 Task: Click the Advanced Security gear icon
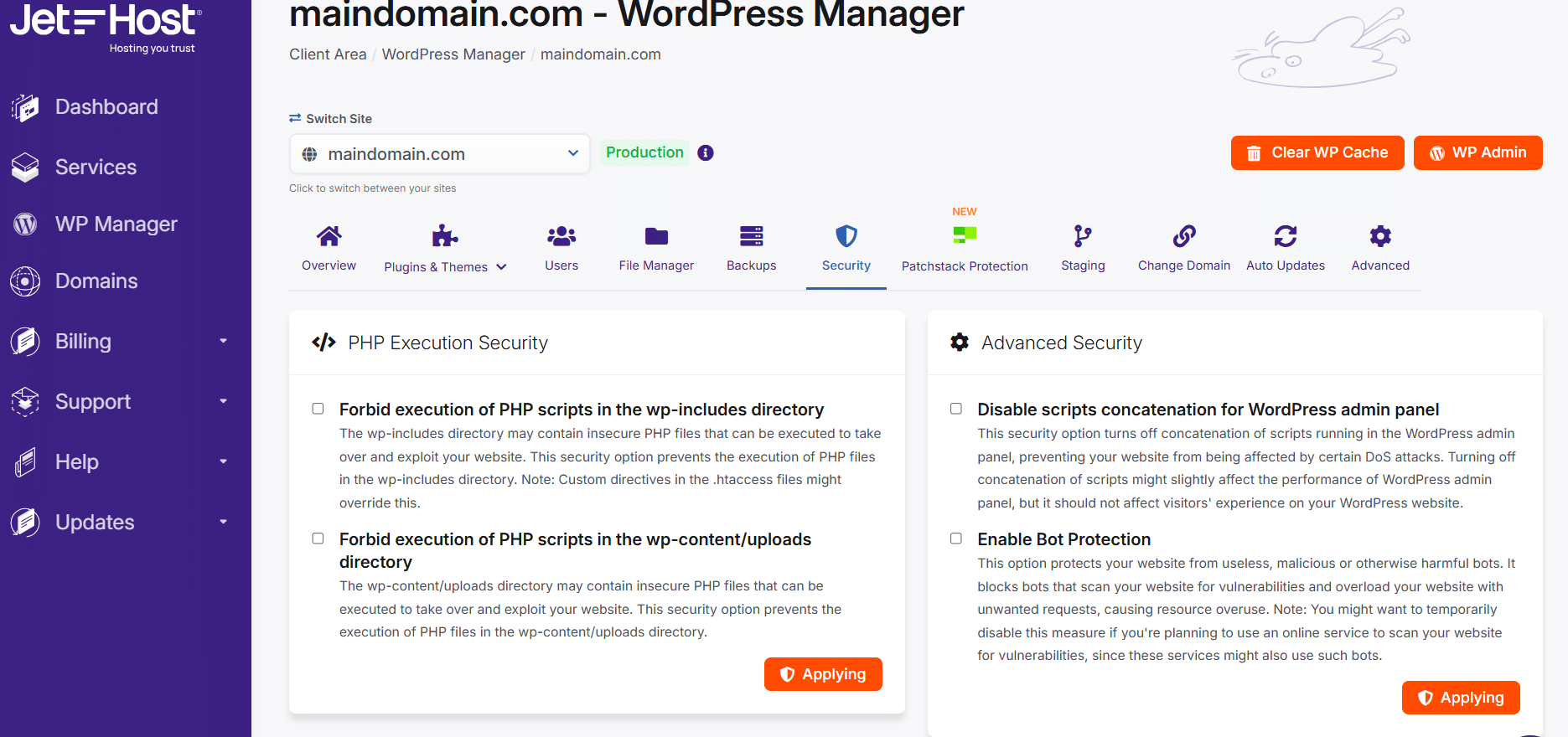(x=960, y=342)
